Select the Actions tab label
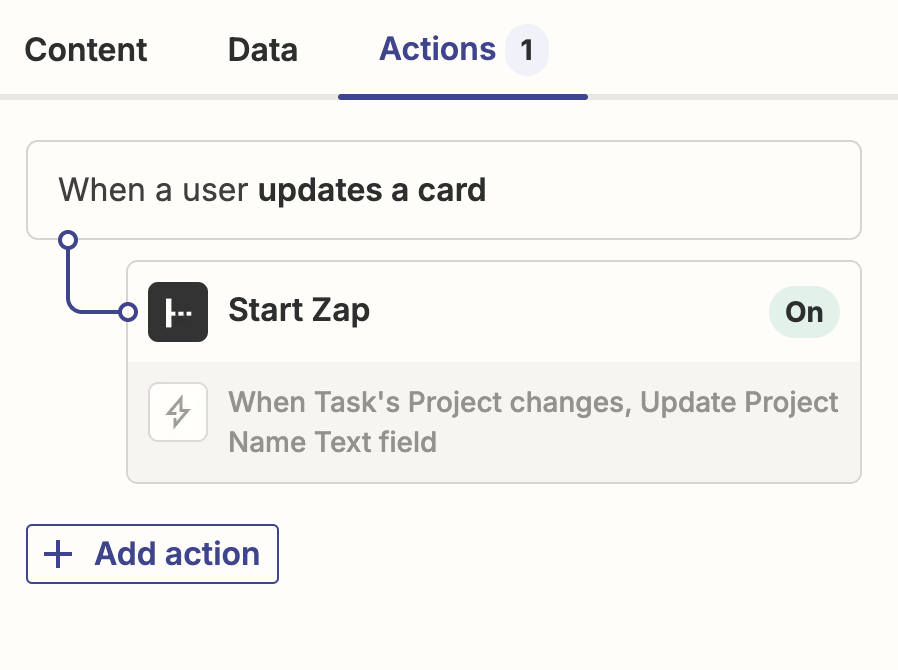 437,49
